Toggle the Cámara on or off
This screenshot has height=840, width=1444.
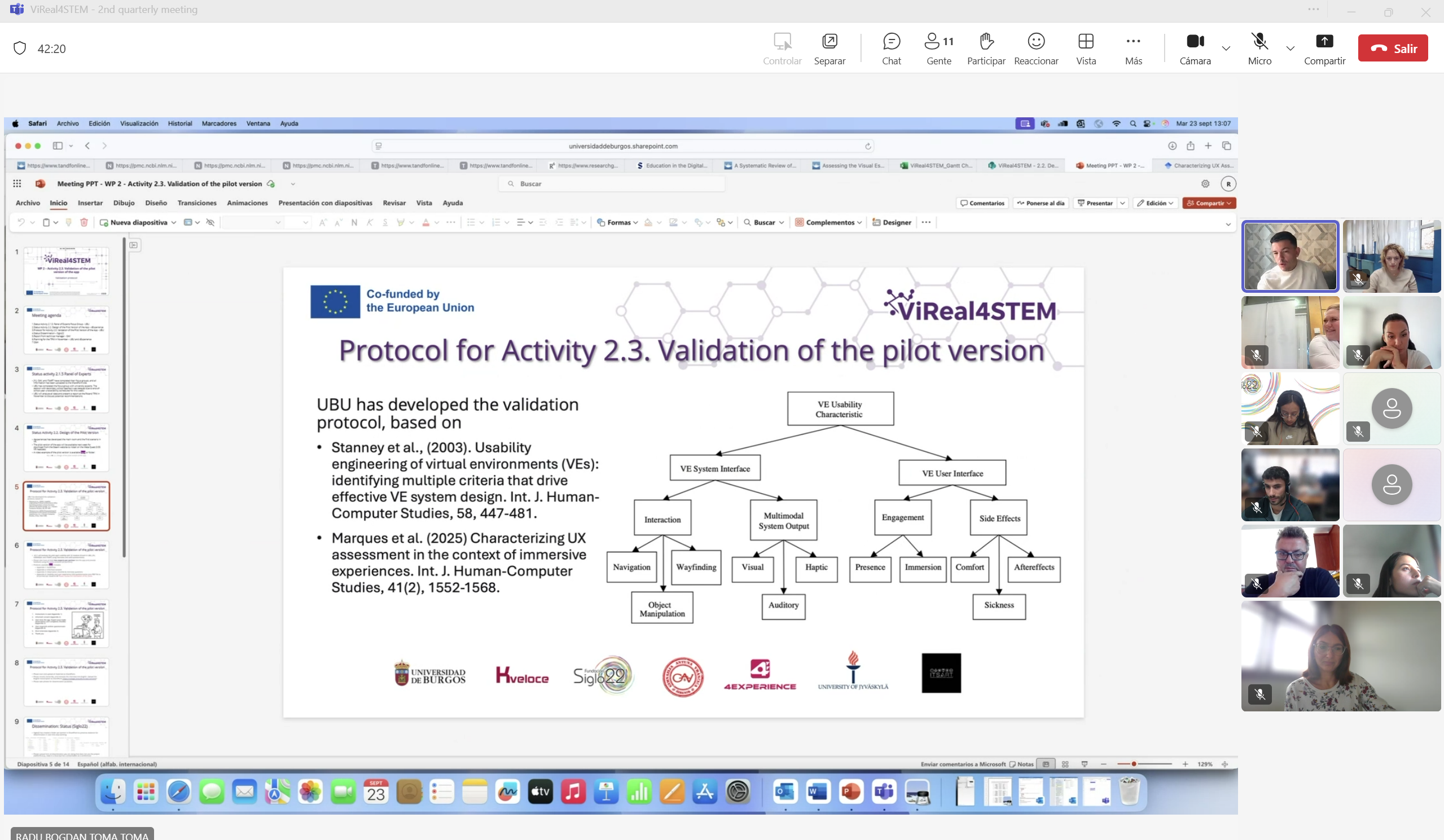(1195, 48)
